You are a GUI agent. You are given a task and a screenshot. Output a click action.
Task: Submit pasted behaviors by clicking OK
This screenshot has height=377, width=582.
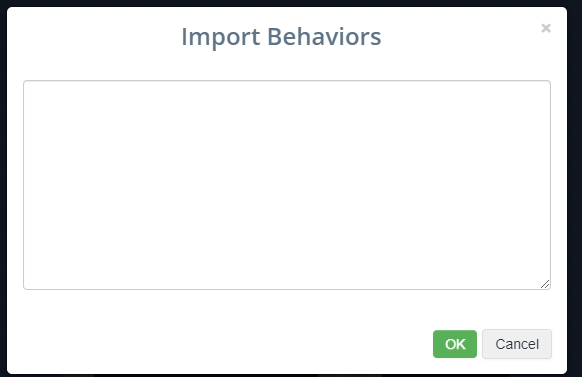[455, 344]
